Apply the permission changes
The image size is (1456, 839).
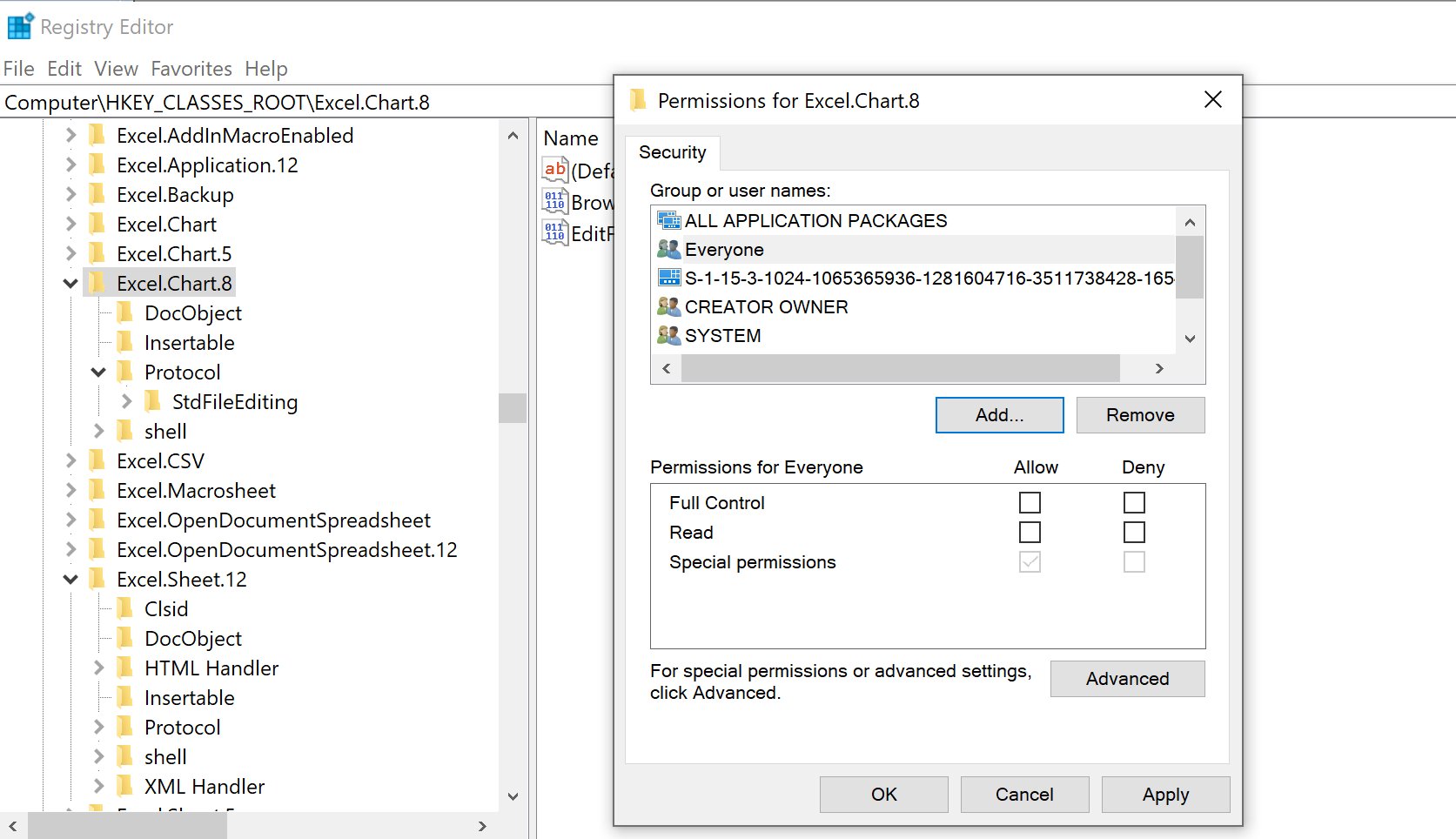pos(1166,795)
